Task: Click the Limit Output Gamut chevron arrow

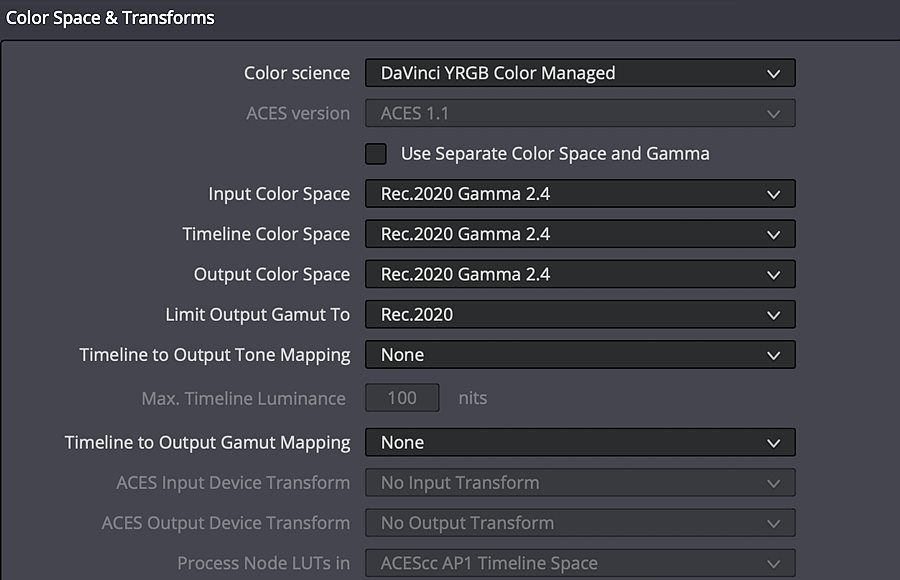Action: pyautogui.click(x=774, y=315)
